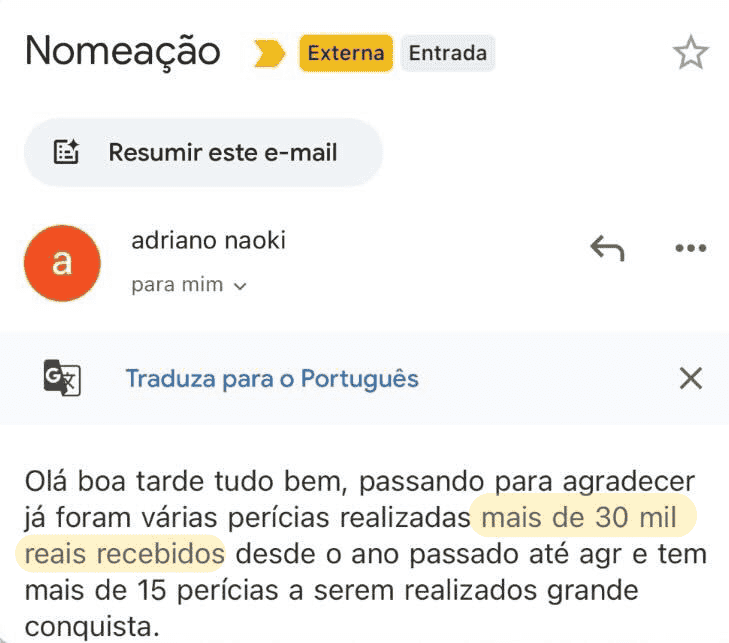Open the Entrada label tag

coord(448,53)
